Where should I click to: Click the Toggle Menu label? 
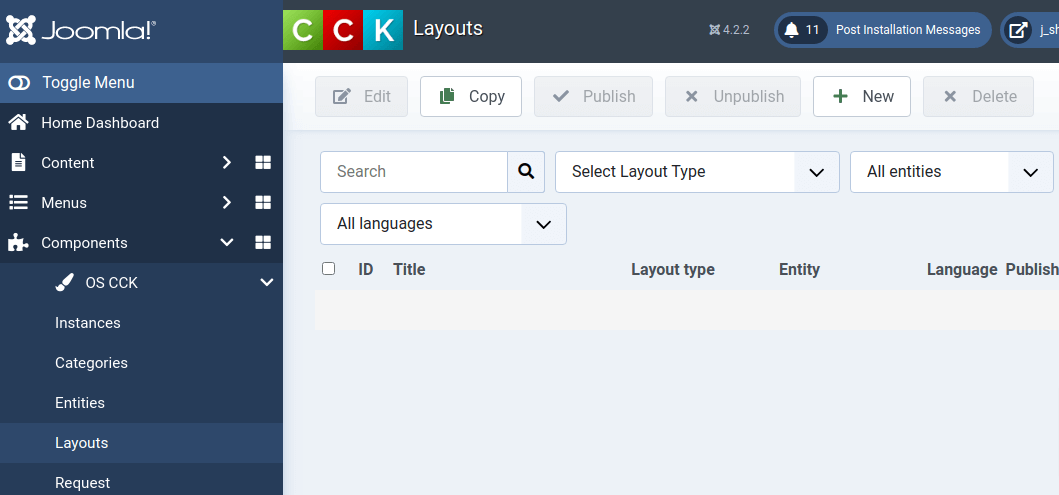[x=88, y=82]
